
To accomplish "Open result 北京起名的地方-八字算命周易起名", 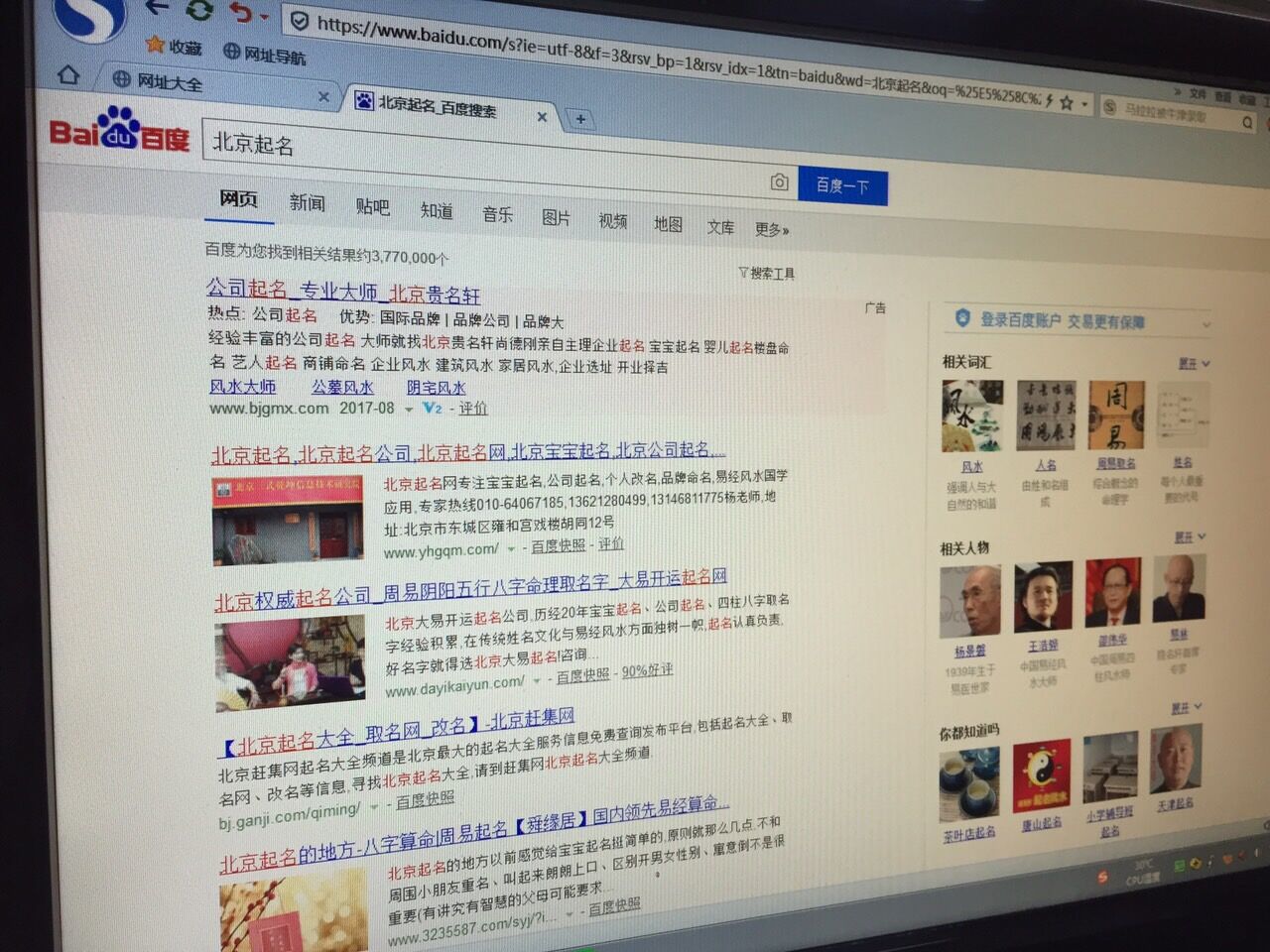I will tap(474, 836).
